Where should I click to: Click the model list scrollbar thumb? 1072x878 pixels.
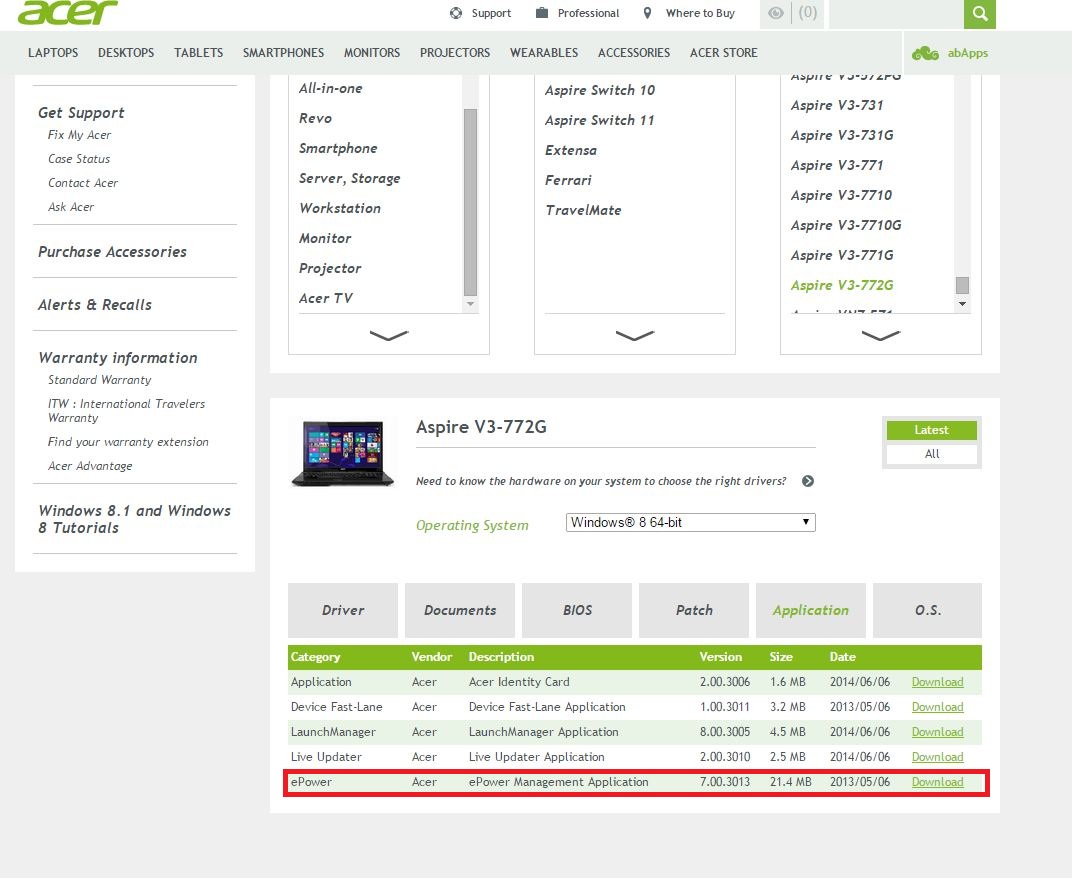click(962, 285)
